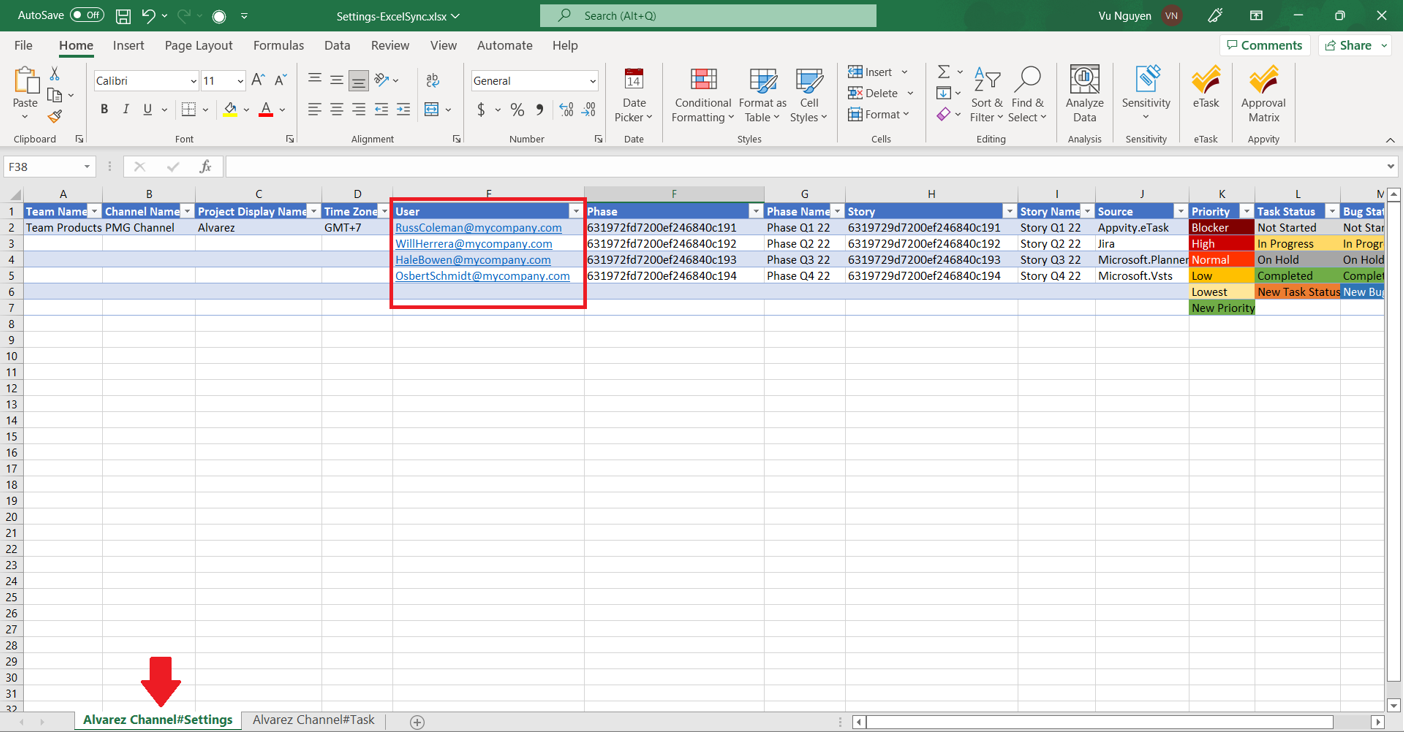
Task: Switch to Alvarez Channel#Task sheet
Action: (313, 720)
